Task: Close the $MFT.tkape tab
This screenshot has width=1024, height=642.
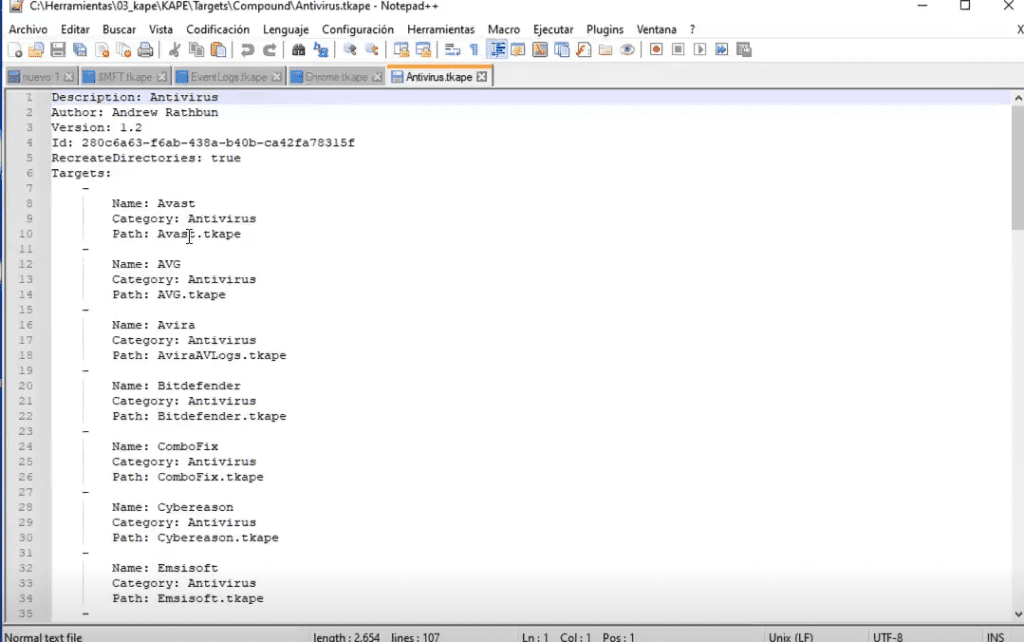Action: tap(161, 77)
